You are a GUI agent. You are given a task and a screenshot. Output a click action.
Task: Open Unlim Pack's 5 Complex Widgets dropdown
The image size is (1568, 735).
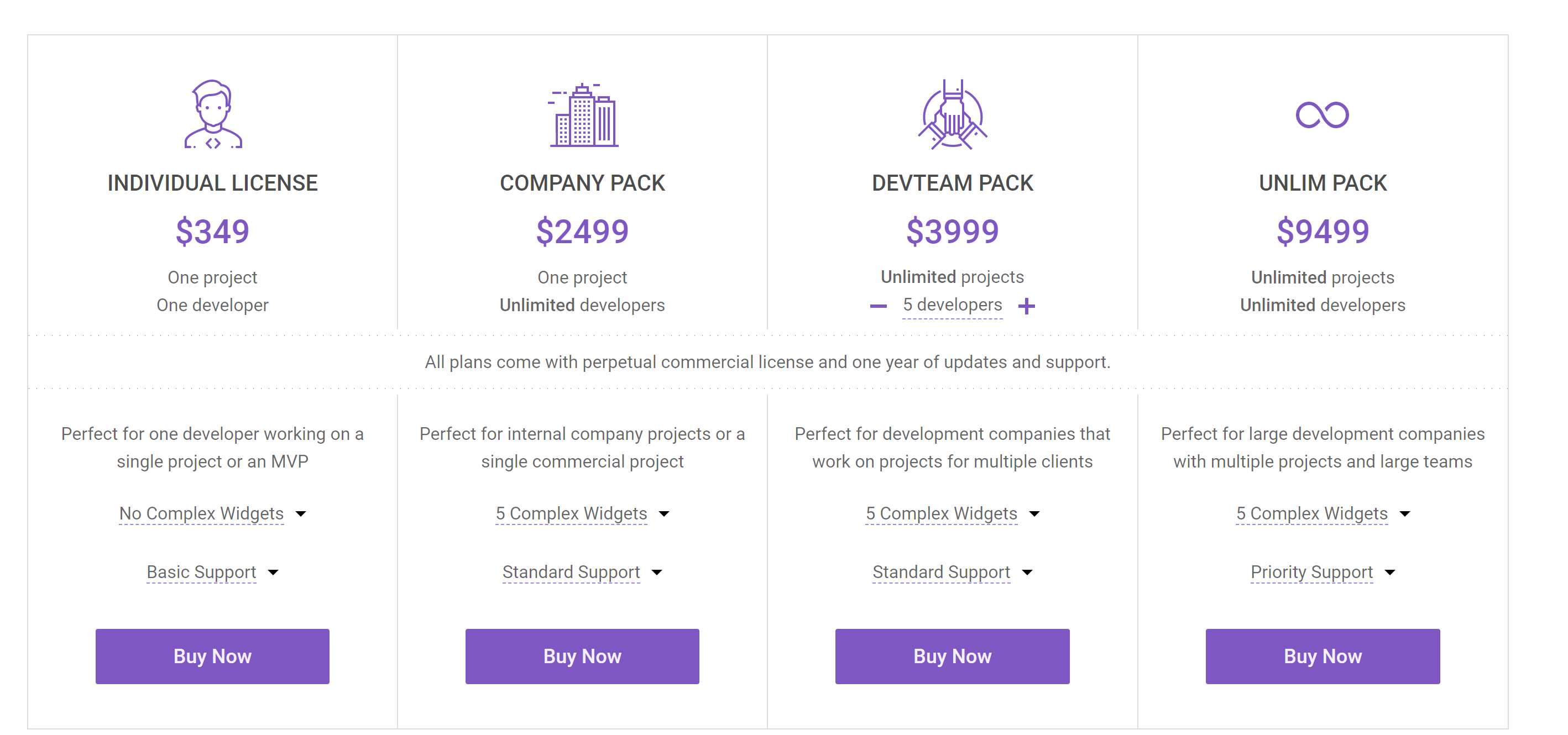pos(1322,513)
